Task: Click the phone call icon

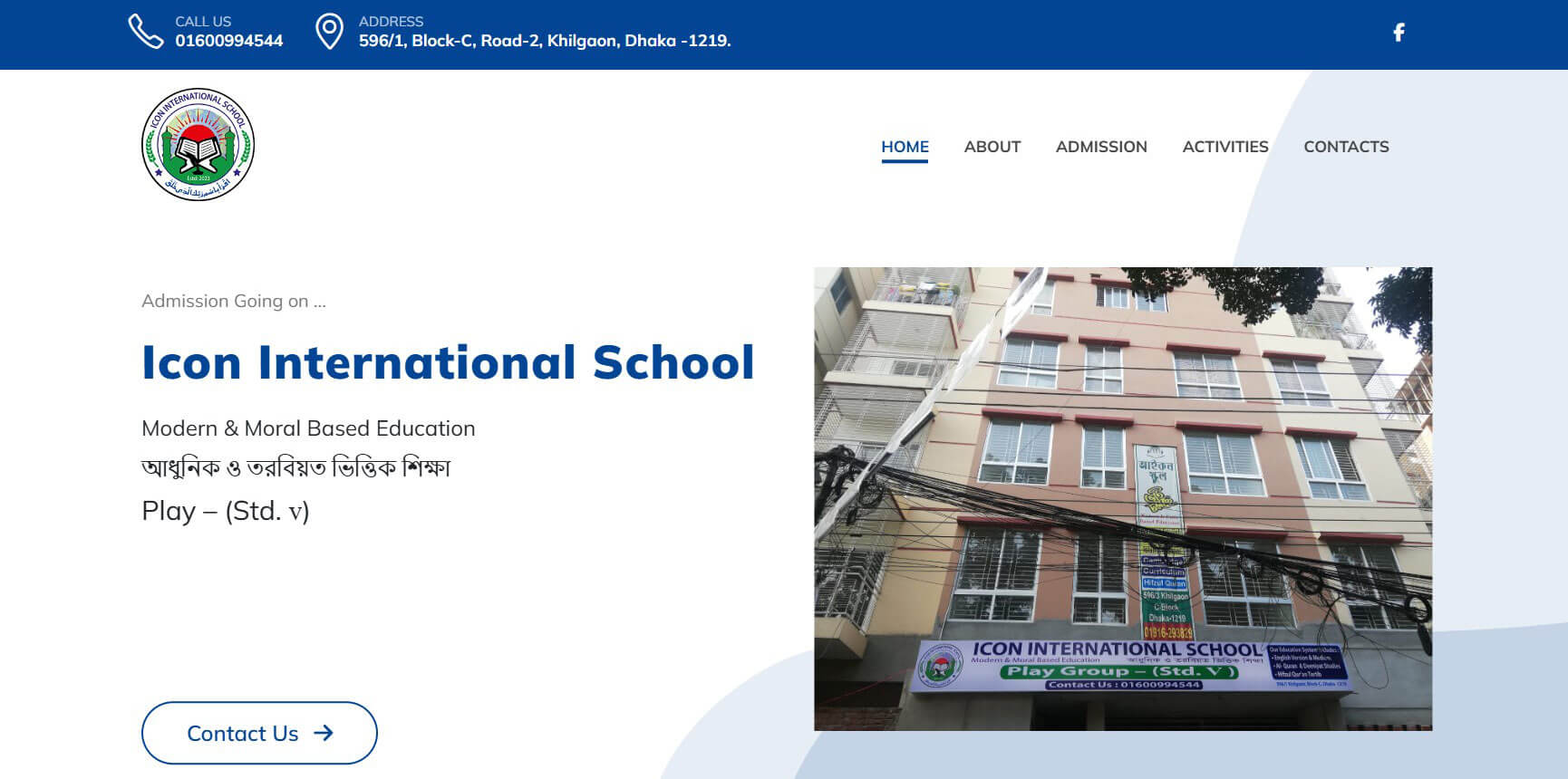Action: [145, 31]
